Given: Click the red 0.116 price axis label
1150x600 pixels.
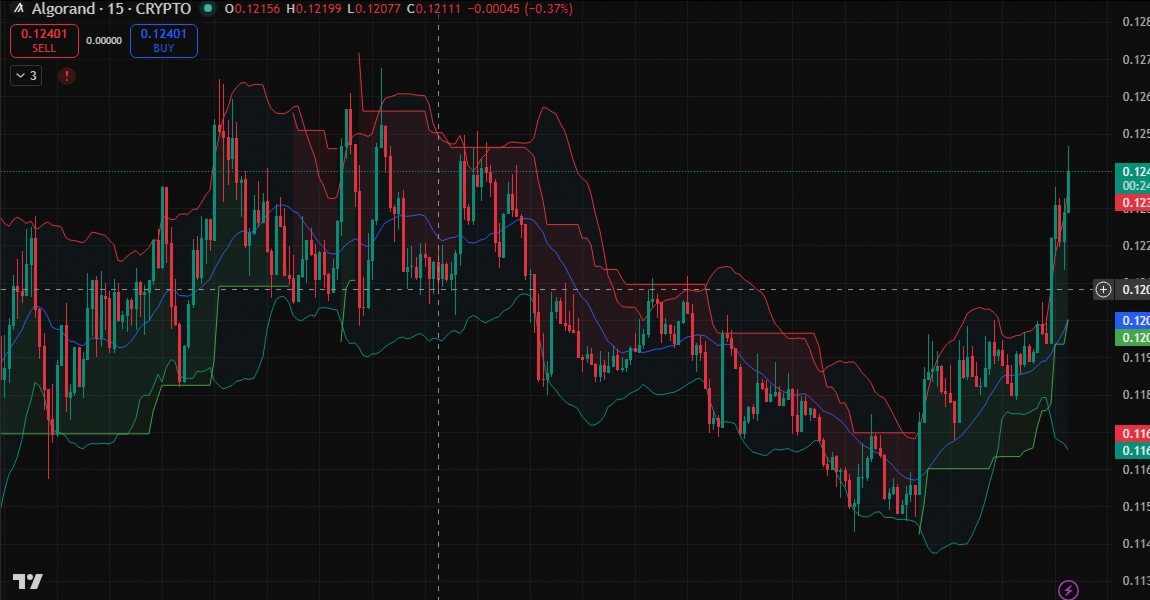Looking at the screenshot, I should tap(1132, 433).
